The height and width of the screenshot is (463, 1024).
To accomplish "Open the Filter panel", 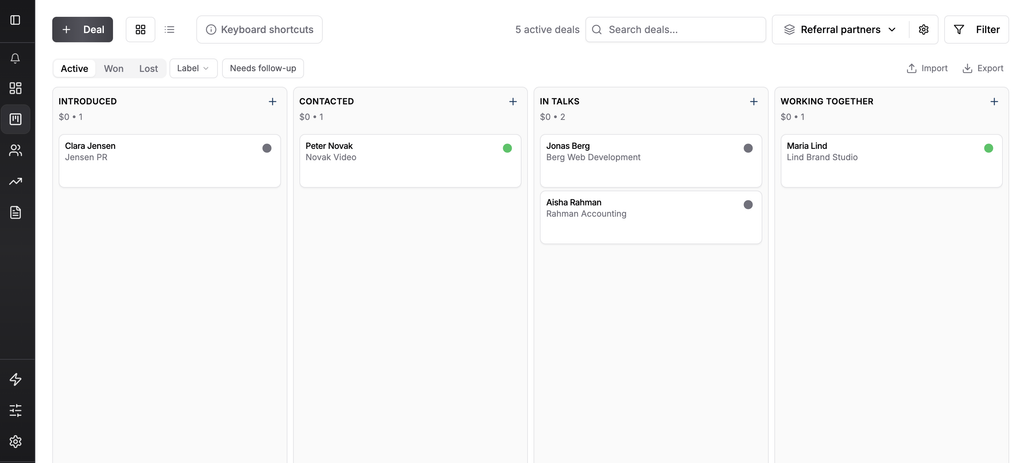I will [976, 29].
